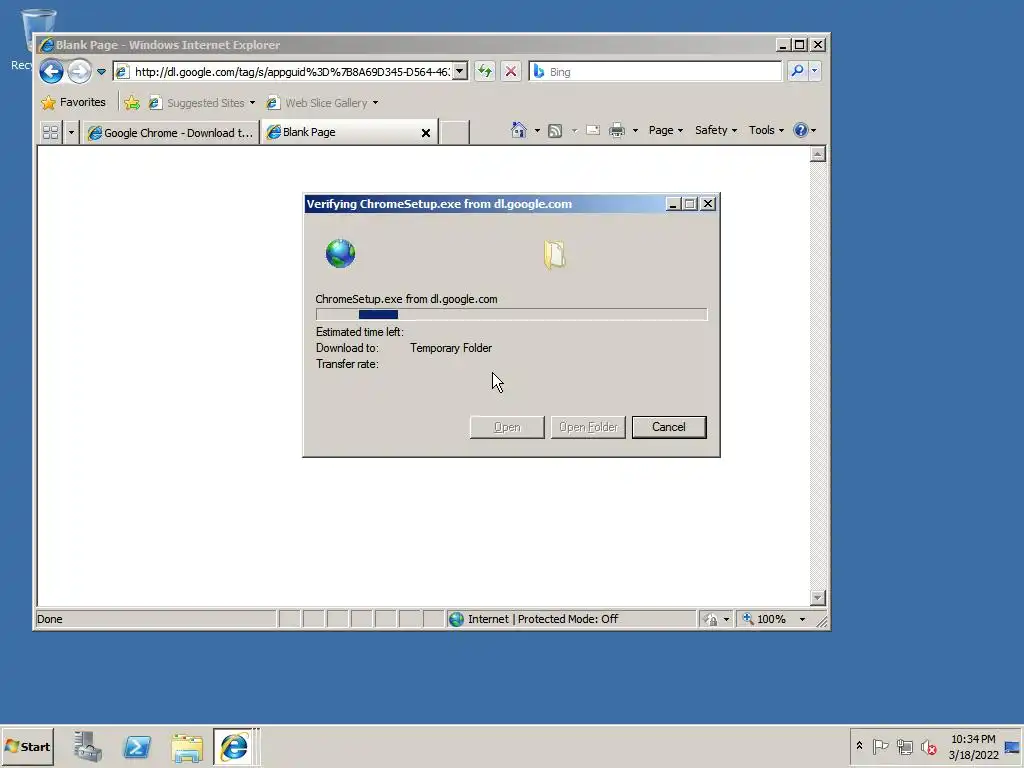Expand the address bar history dropdown

pyautogui.click(x=460, y=72)
